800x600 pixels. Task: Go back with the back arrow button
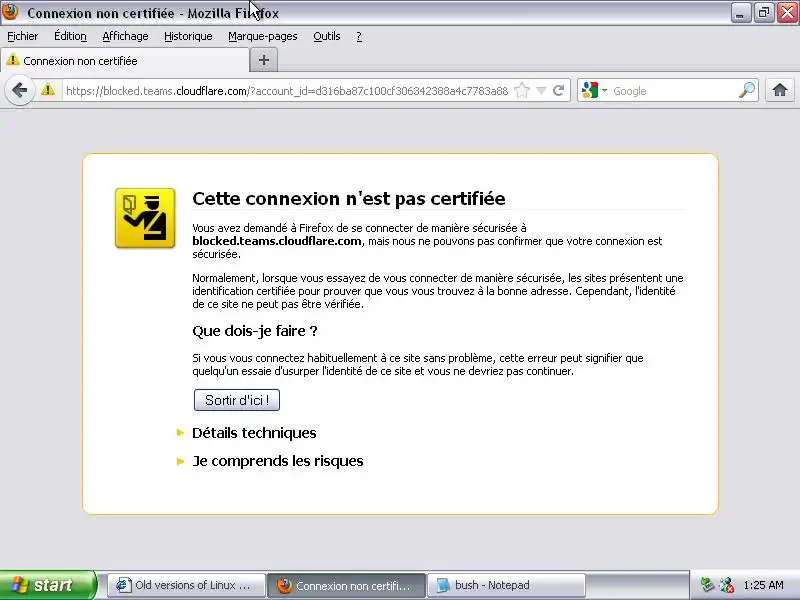(19, 90)
